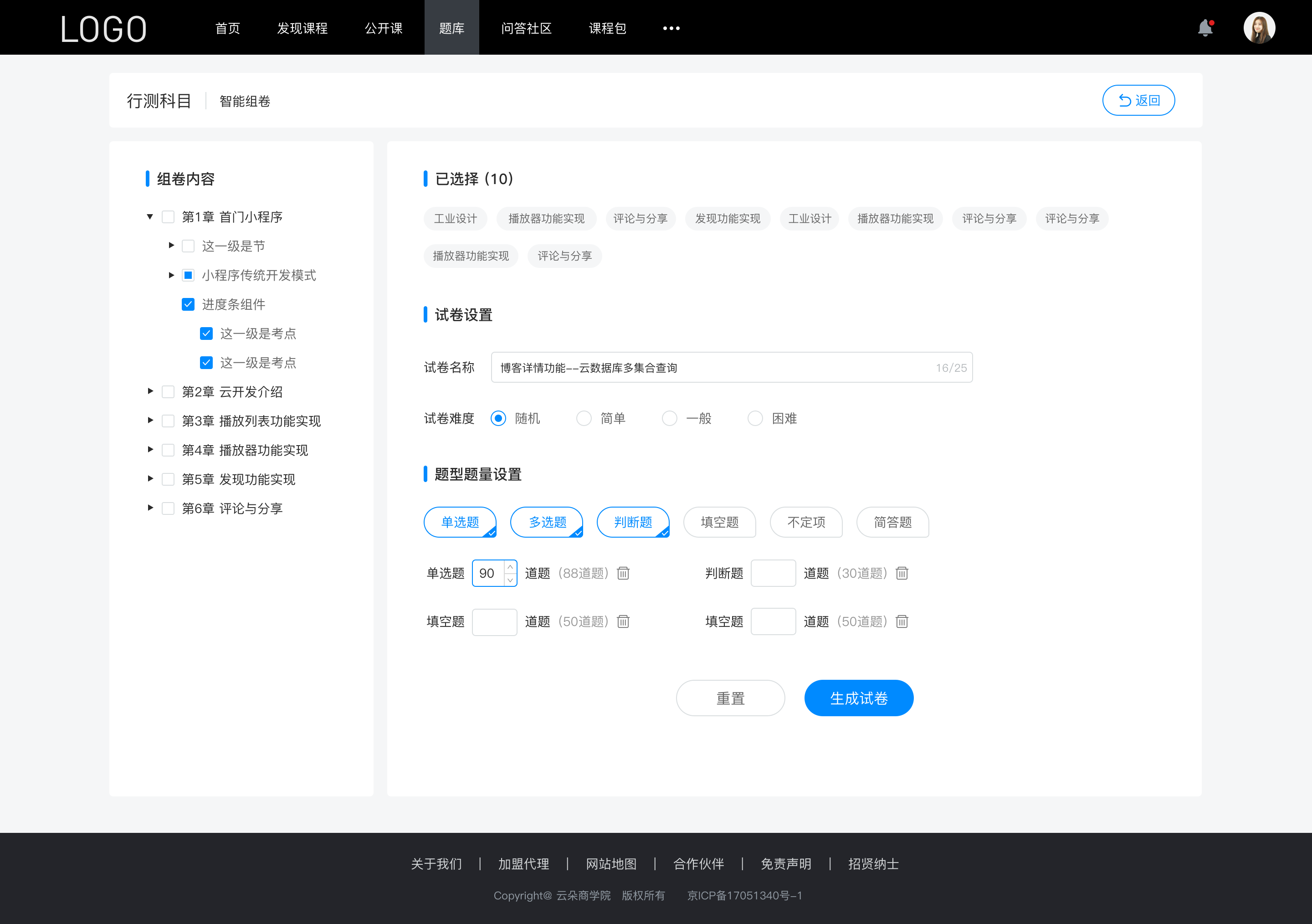Expand the 第2章 云开发介绍 tree item

tap(149, 391)
